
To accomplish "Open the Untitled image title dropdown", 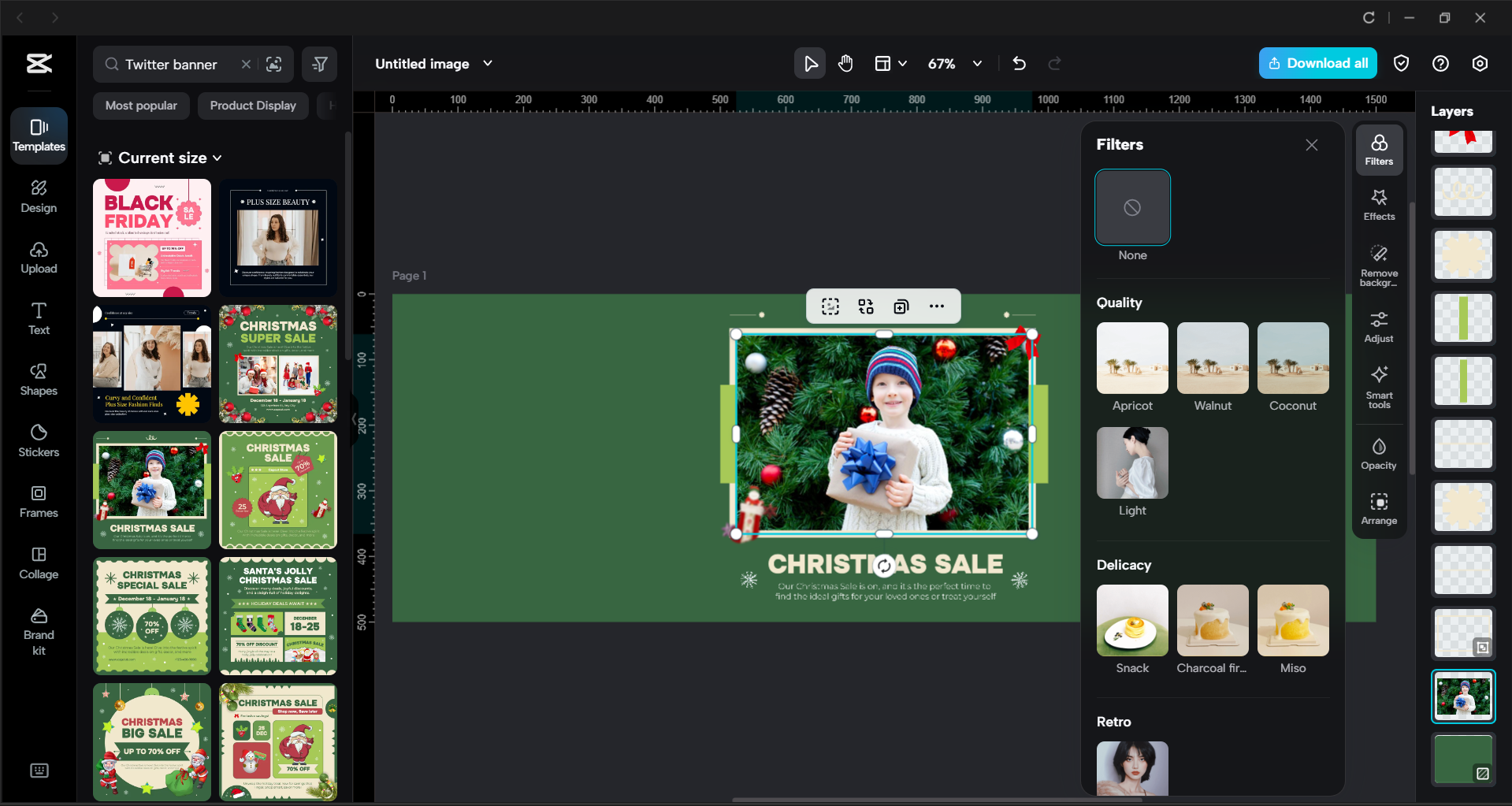I will tap(488, 64).
